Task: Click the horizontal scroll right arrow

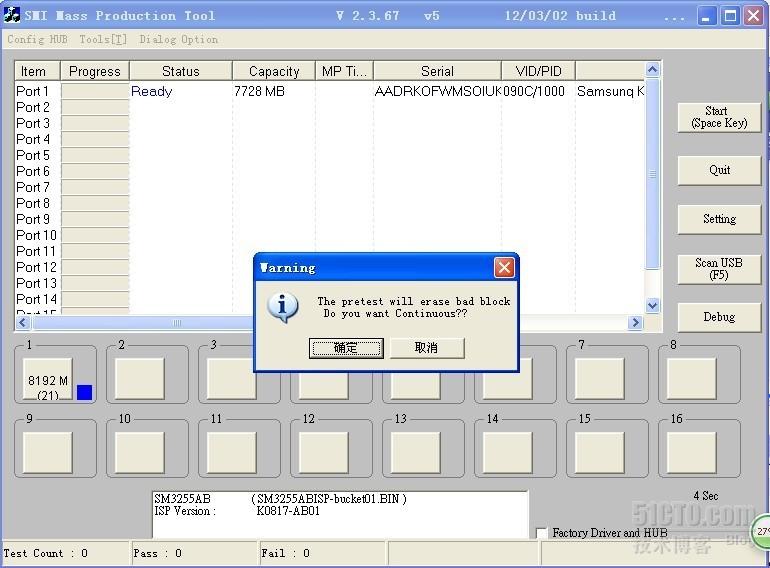Action: [635, 322]
